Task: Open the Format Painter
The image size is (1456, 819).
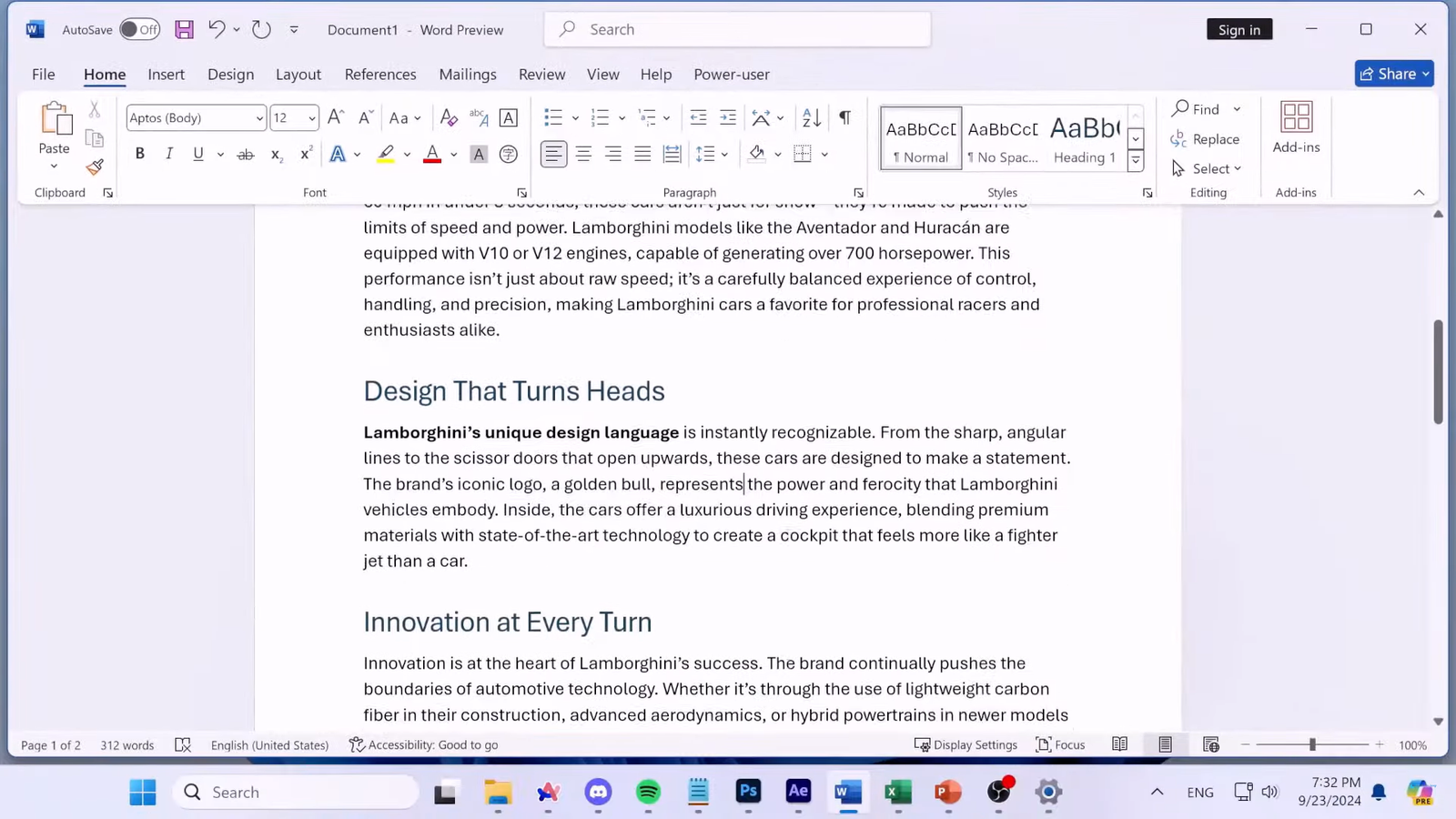Action: 94,167
